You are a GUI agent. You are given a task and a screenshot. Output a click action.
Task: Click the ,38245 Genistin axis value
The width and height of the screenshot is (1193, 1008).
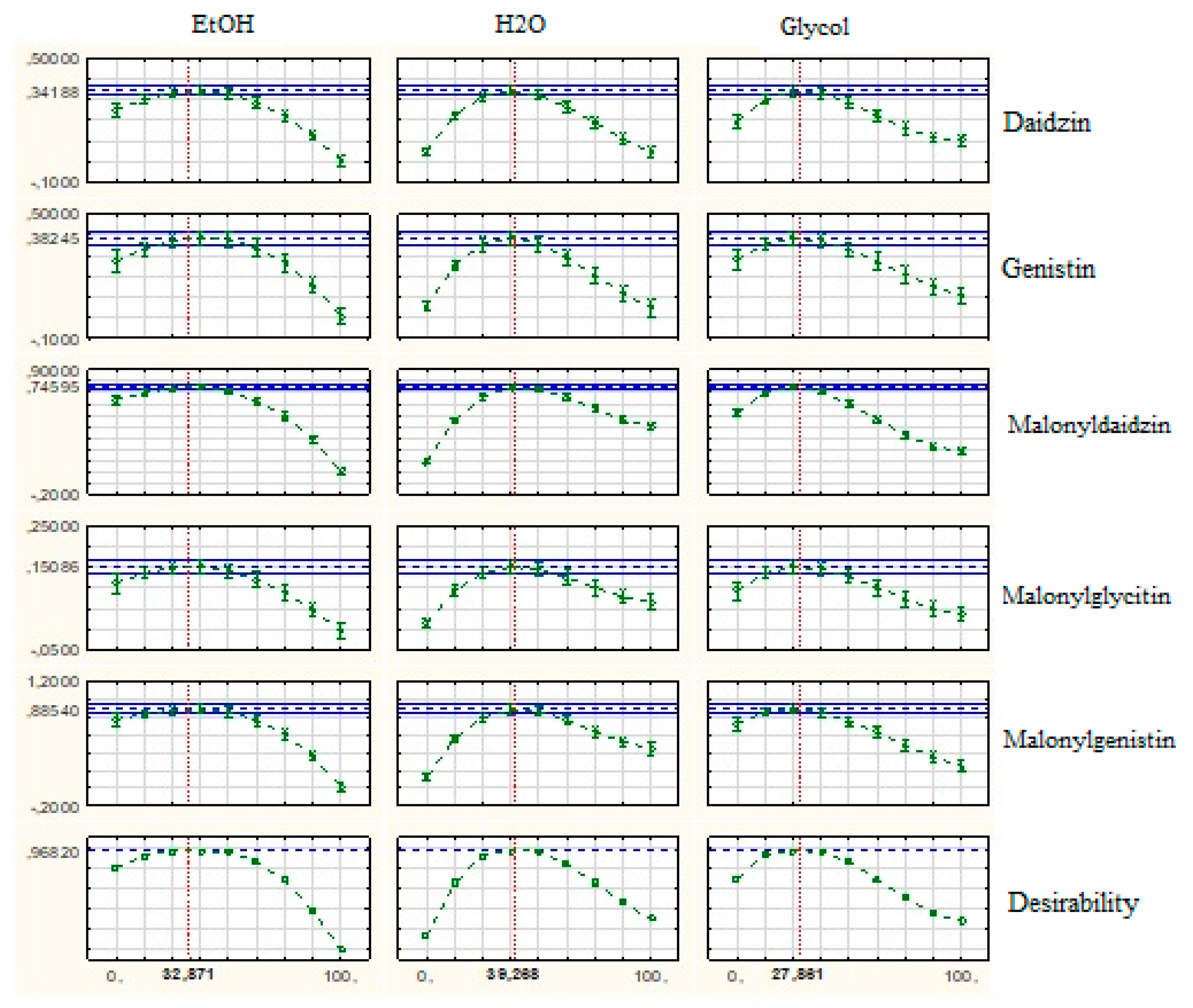tap(54, 238)
